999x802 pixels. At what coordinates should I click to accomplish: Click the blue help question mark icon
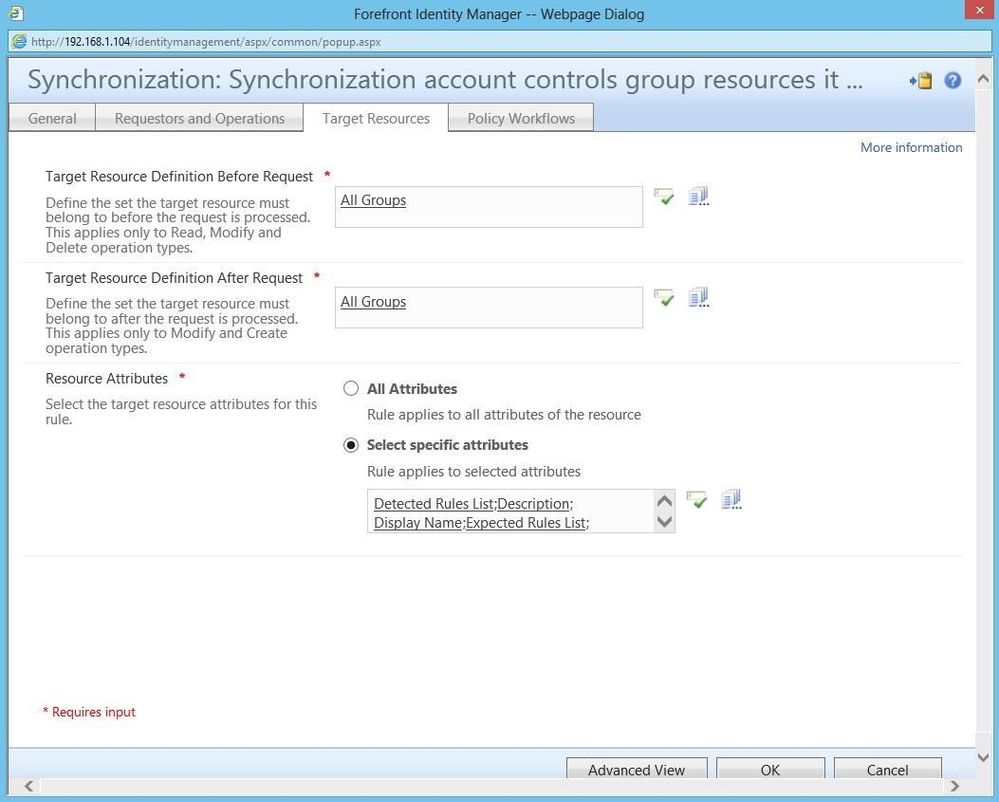952,80
